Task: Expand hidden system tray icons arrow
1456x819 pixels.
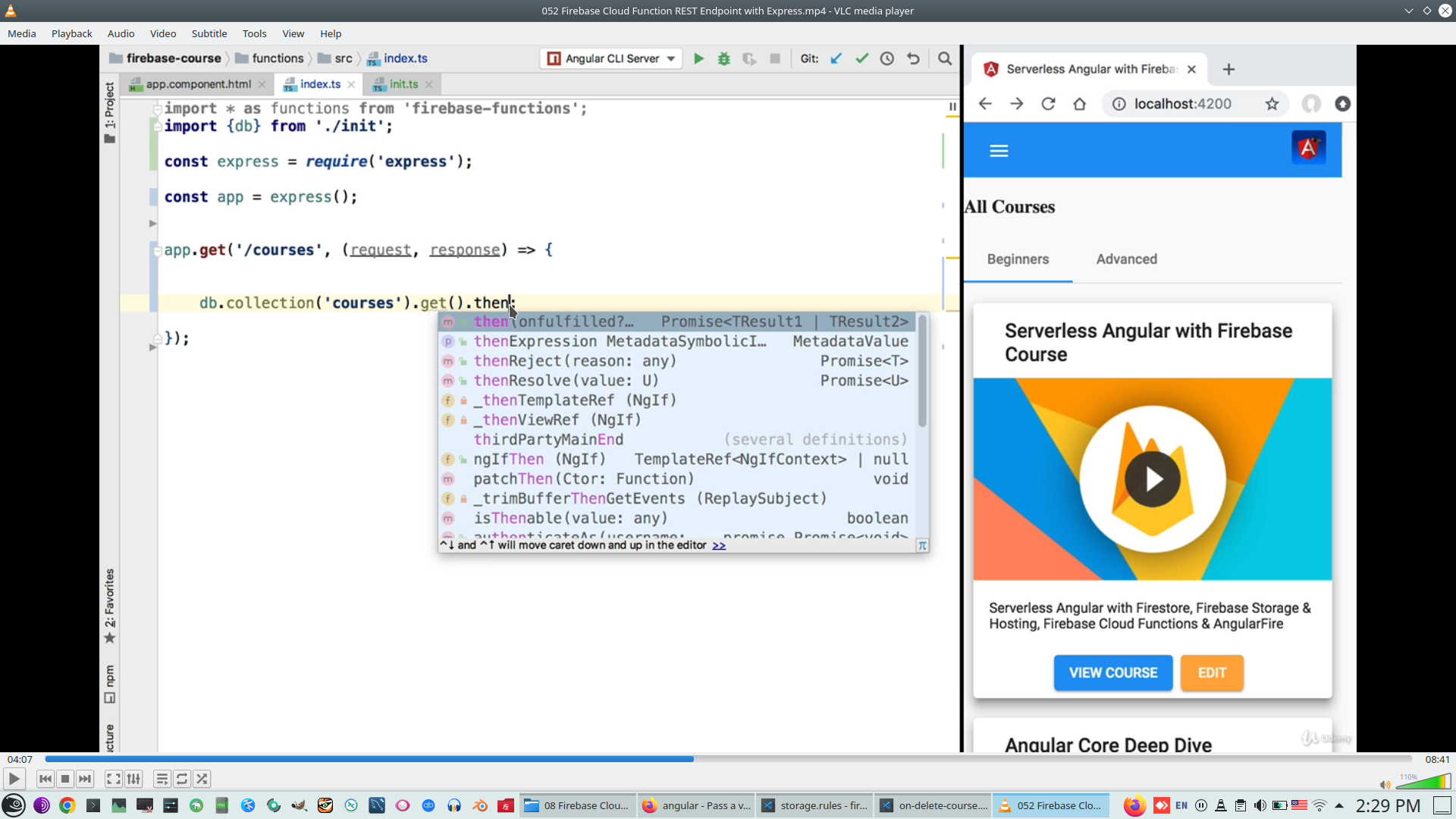Action: click(x=1339, y=805)
